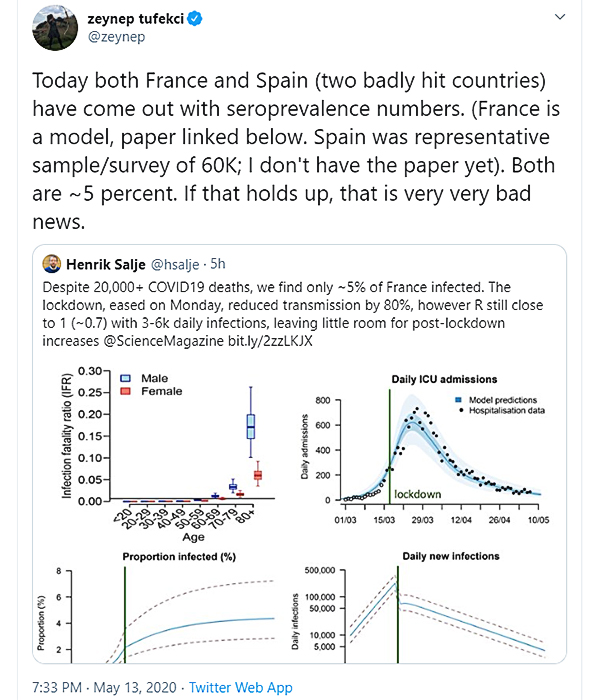The height and width of the screenshot is (700, 602).
Task: Expand the tweet options chevron
Action: (x=560, y=17)
